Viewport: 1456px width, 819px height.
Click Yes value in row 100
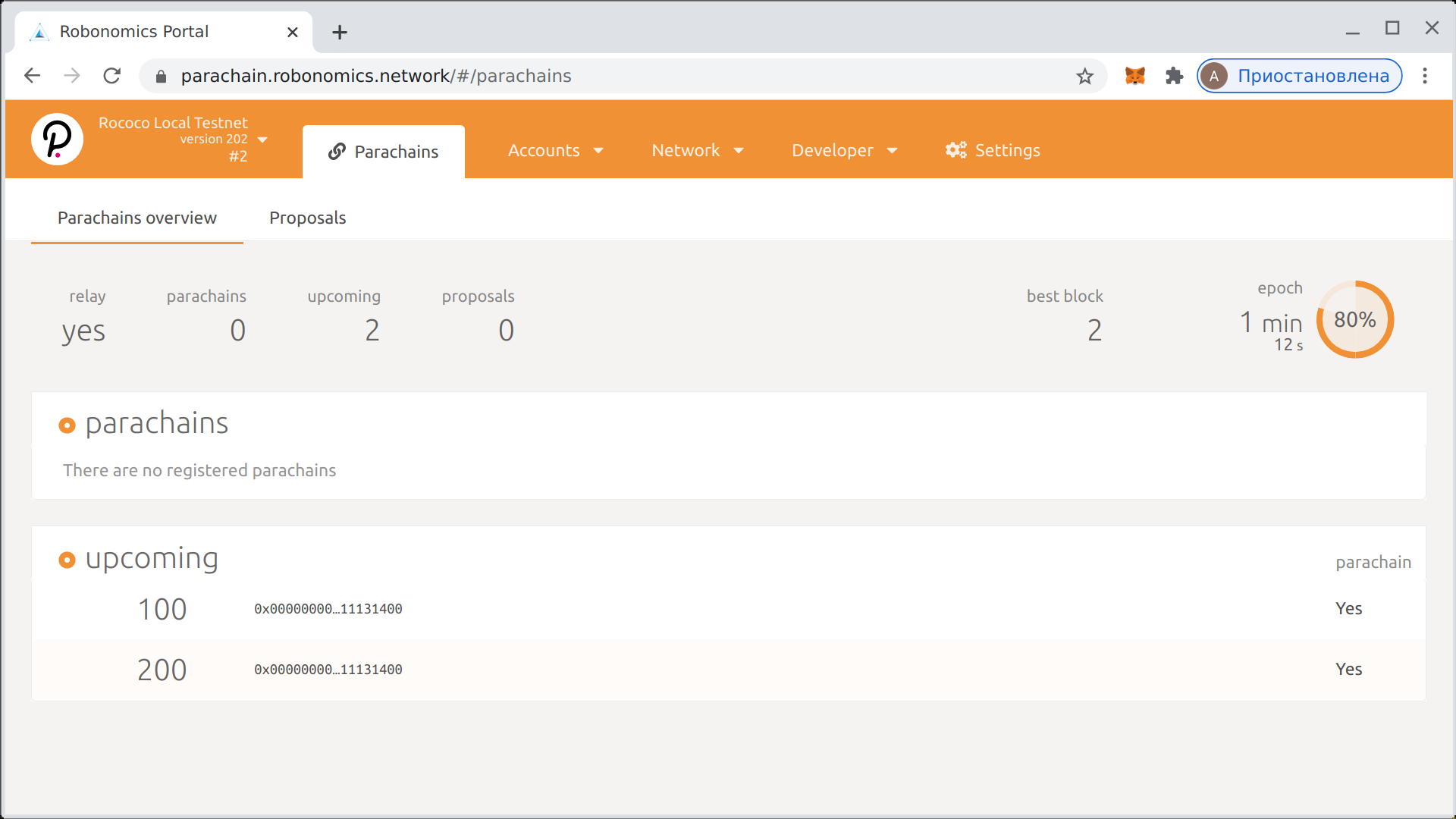tap(1349, 609)
